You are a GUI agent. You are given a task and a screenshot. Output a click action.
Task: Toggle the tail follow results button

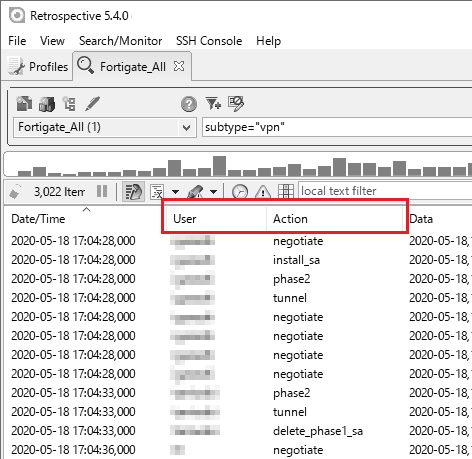click(133, 192)
